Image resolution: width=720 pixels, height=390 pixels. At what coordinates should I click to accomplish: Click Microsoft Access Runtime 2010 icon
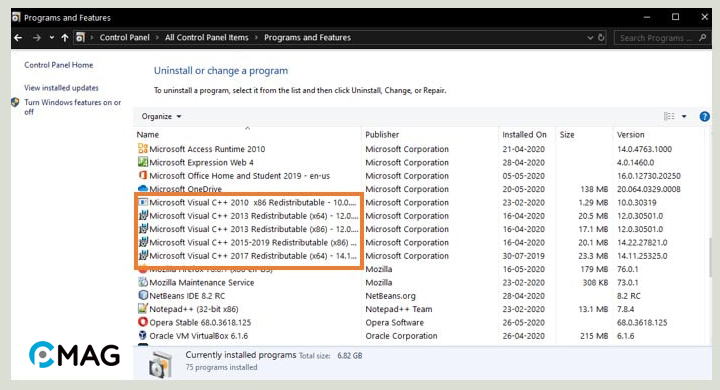(143, 148)
